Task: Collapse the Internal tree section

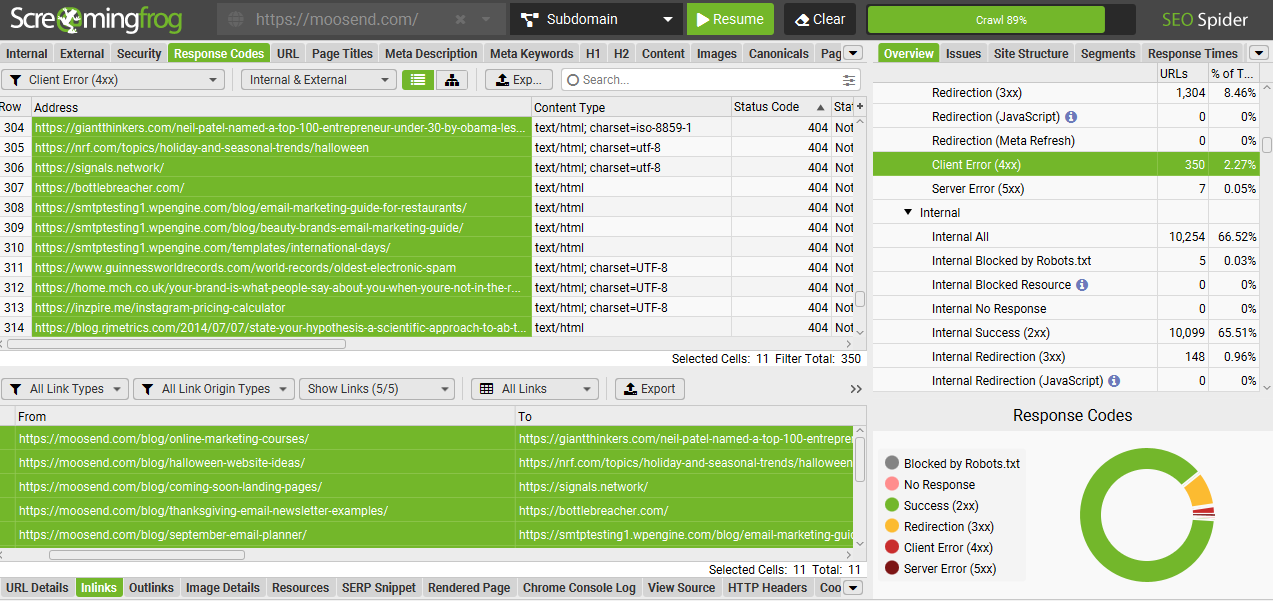Action: point(908,213)
